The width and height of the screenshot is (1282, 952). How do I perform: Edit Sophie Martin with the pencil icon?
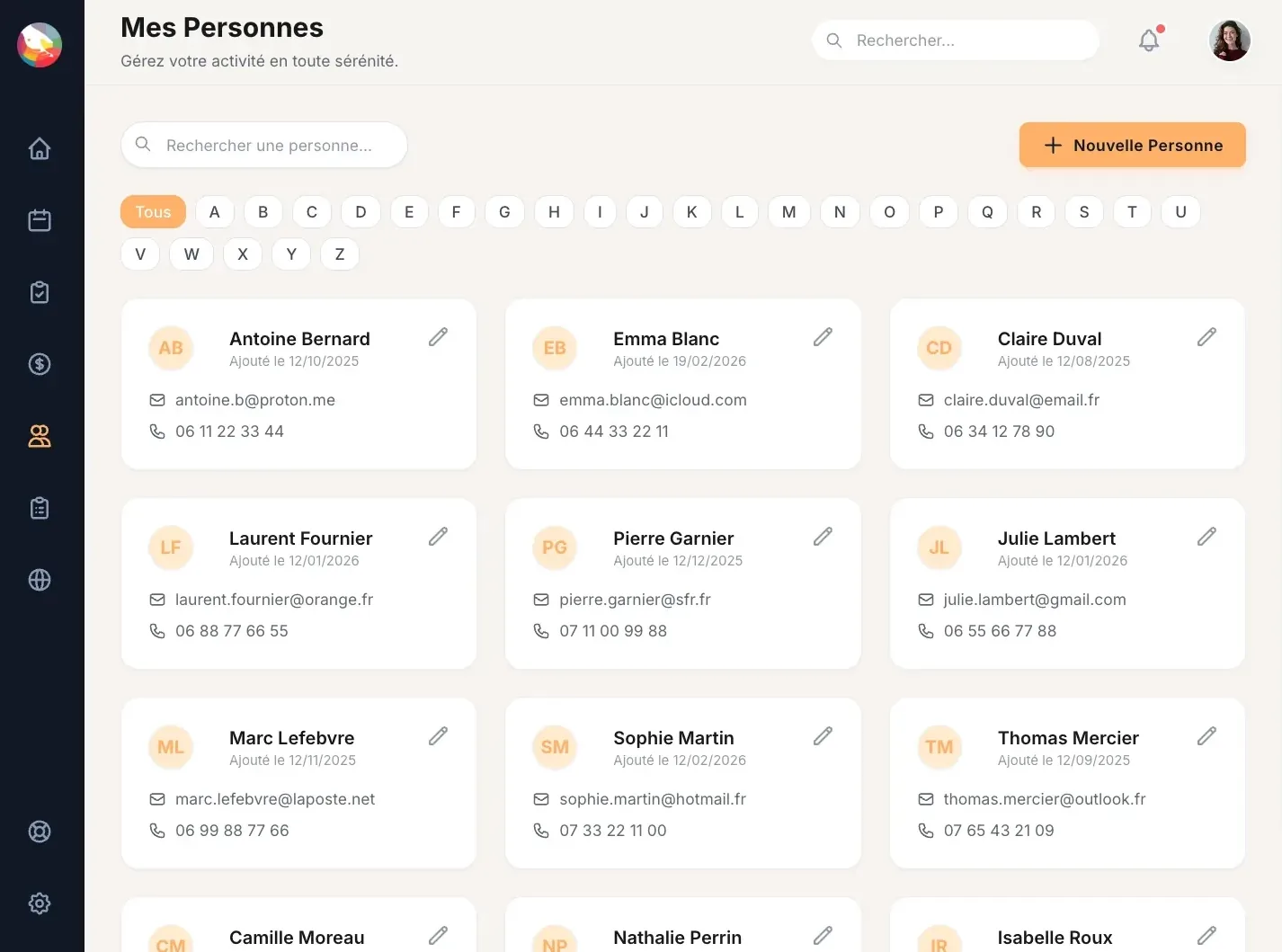(x=822, y=735)
